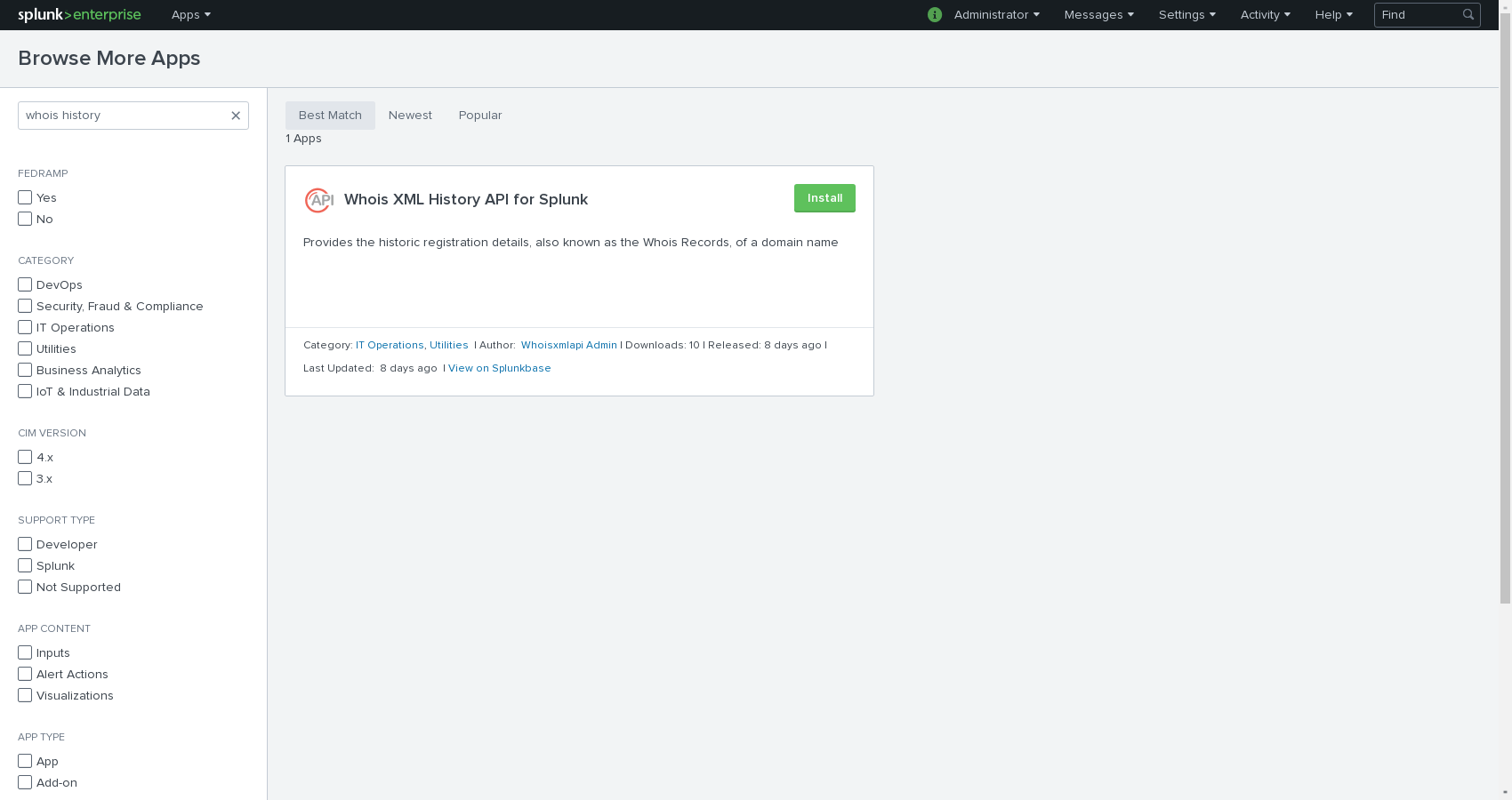
Task: Check the Add-on type checkbox
Action: [x=25, y=782]
